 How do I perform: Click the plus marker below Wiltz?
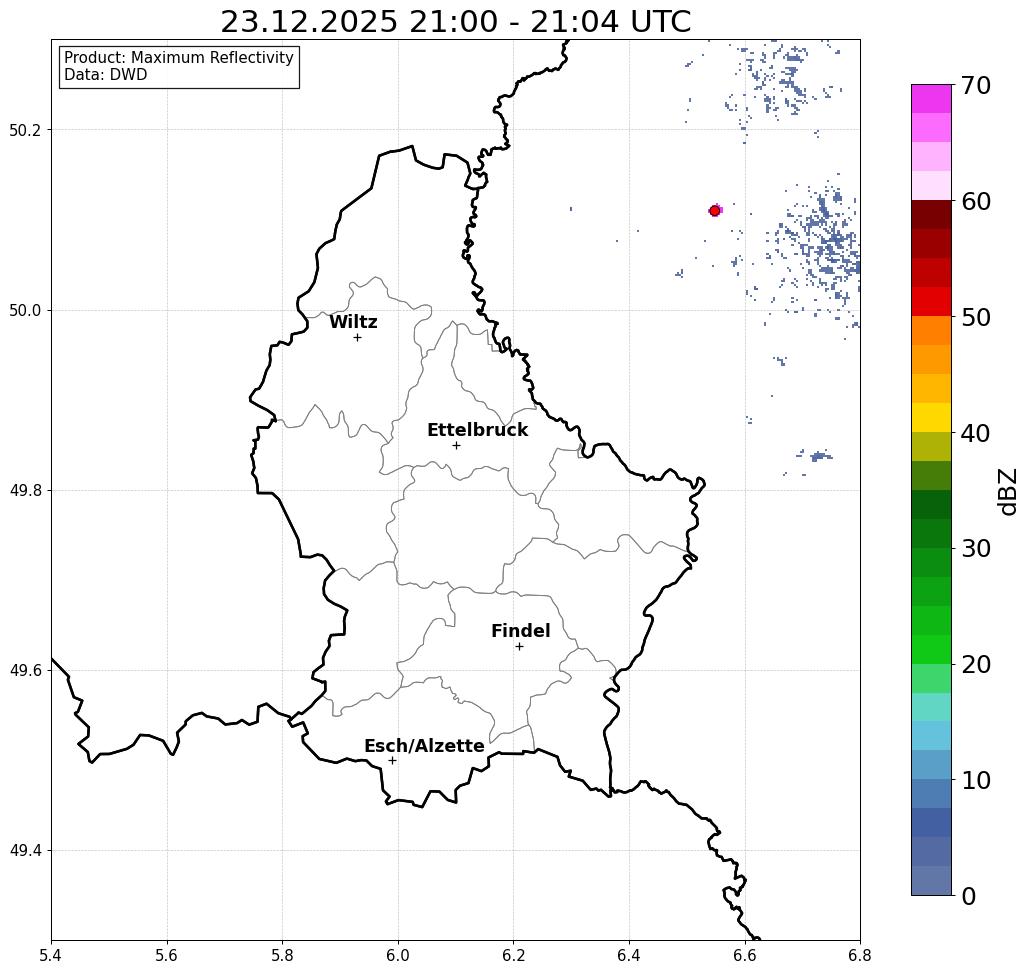pos(358,338)
